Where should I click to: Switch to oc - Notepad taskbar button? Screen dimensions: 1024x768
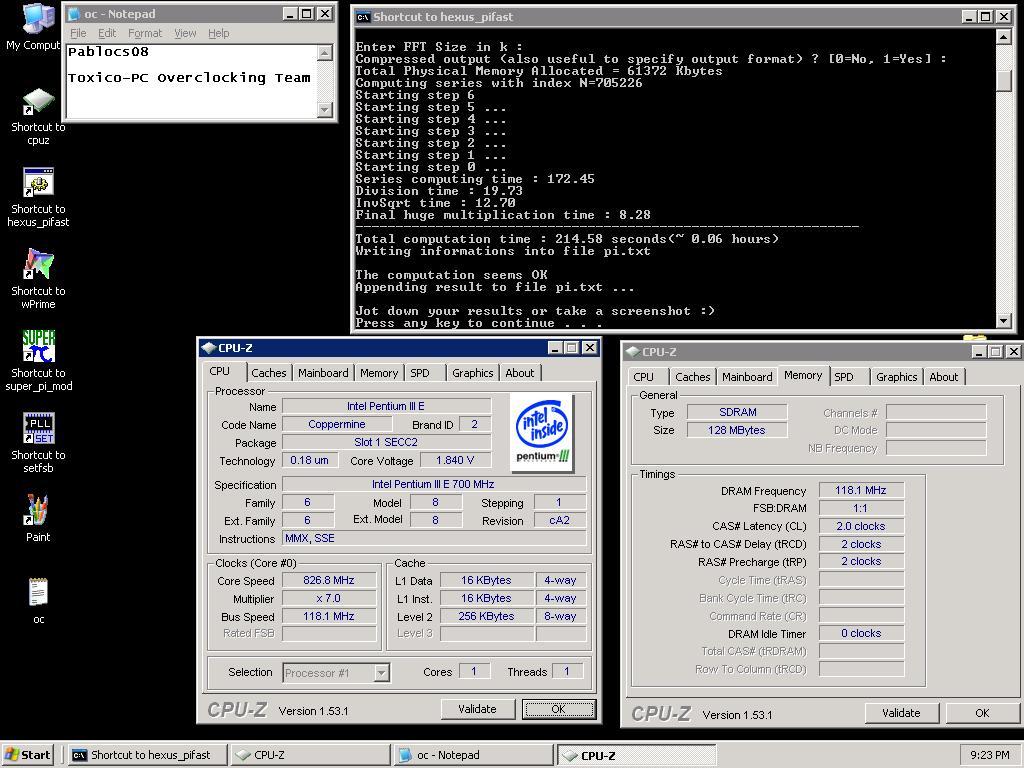pos(474,755)
